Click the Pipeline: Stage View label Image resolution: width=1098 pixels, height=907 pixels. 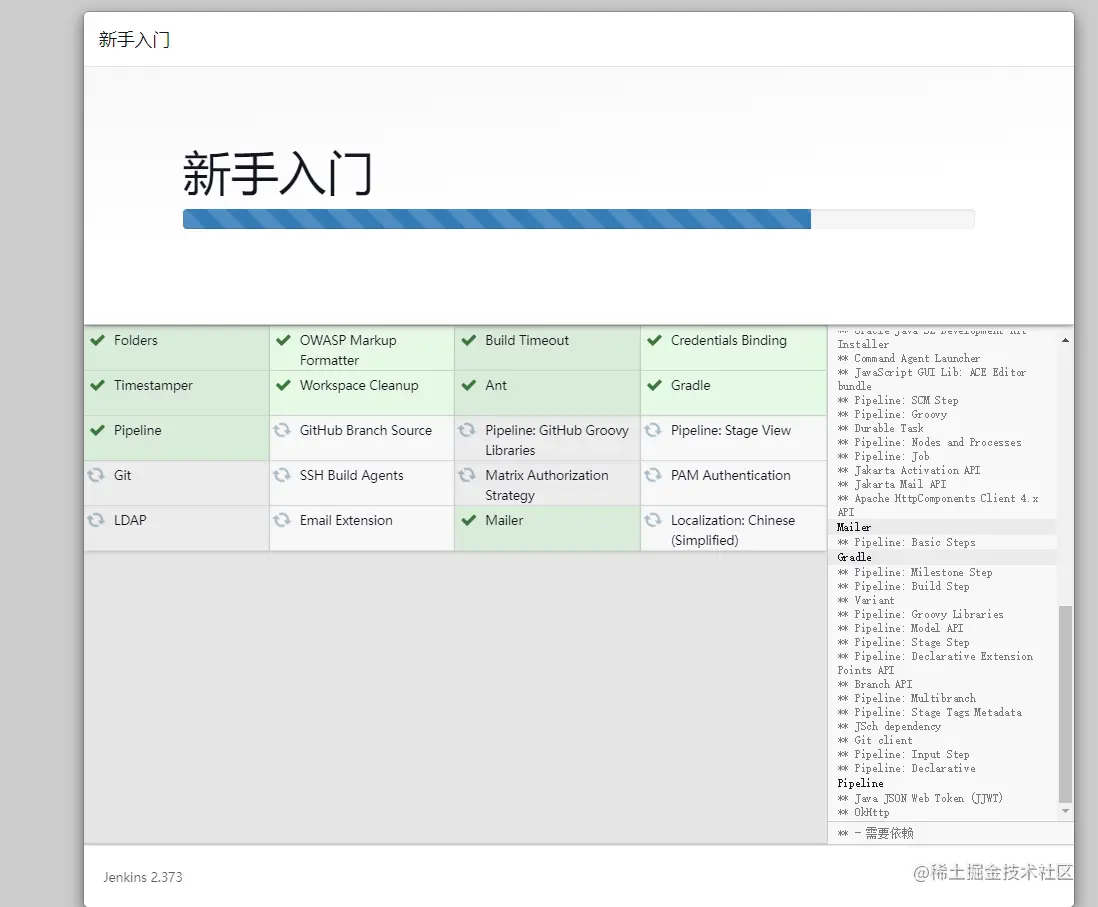click(x=730, y=430)
